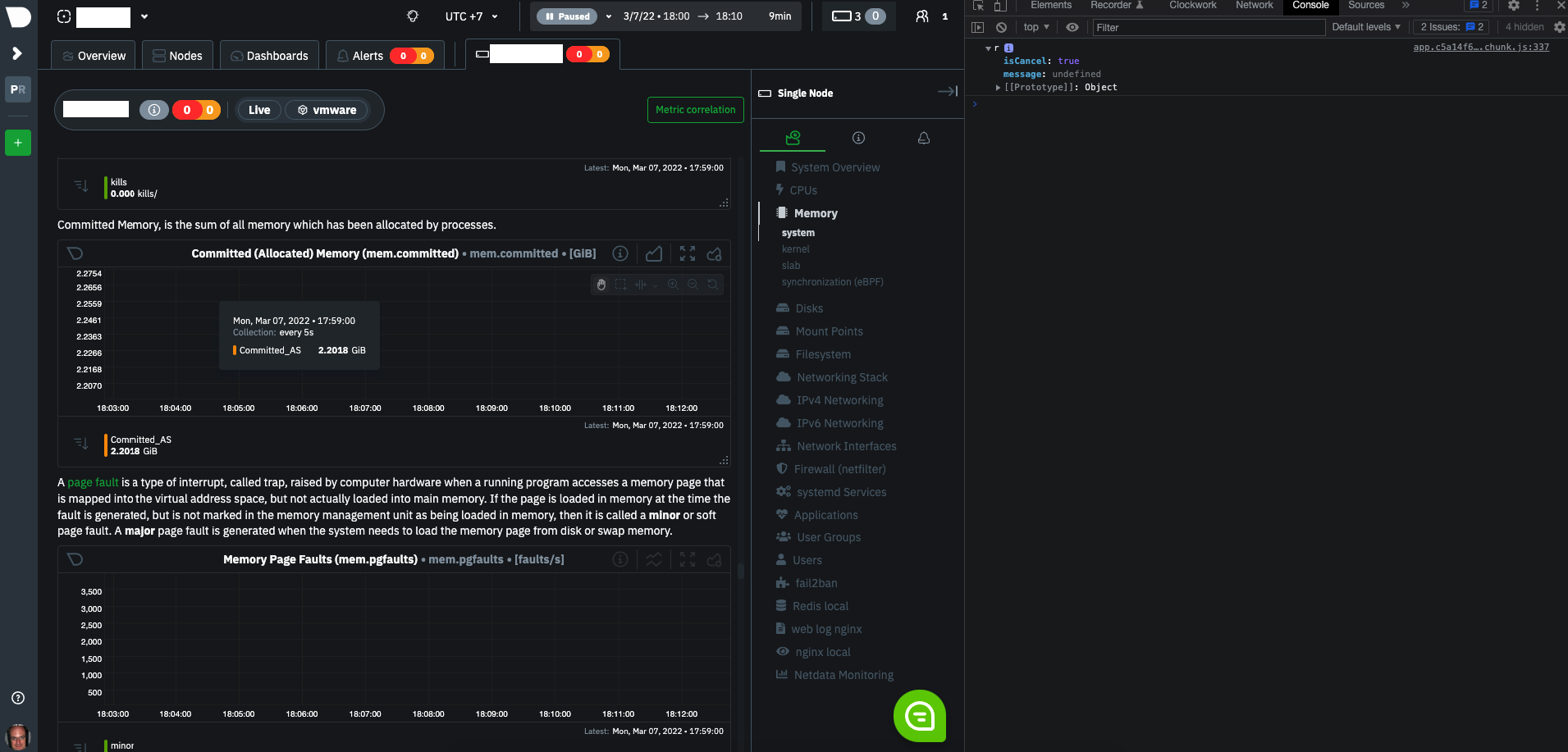
Task: Run a Metric correlation
Action: [695, 109]
